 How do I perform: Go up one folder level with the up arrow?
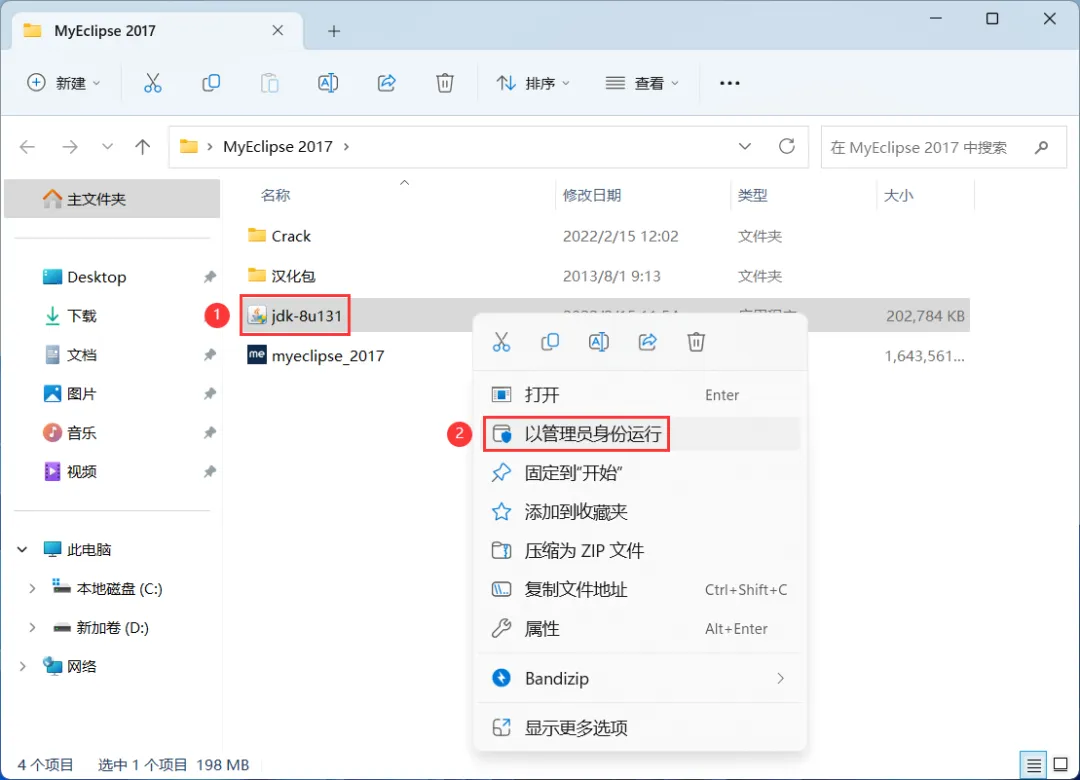pos(143,147)
